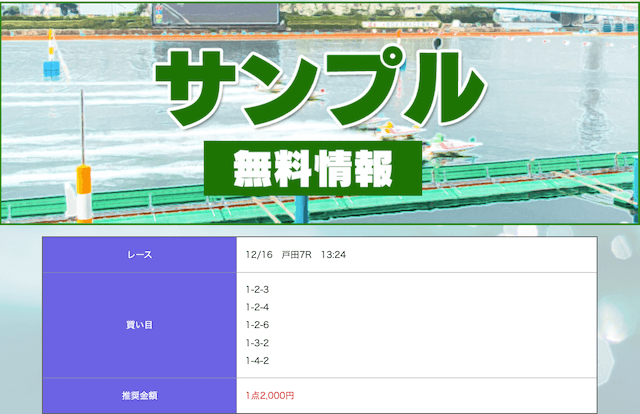Viewport: 640px width, 414px height.
Task: Click the blue buoy marker on water
Action: tap(51, 66)
